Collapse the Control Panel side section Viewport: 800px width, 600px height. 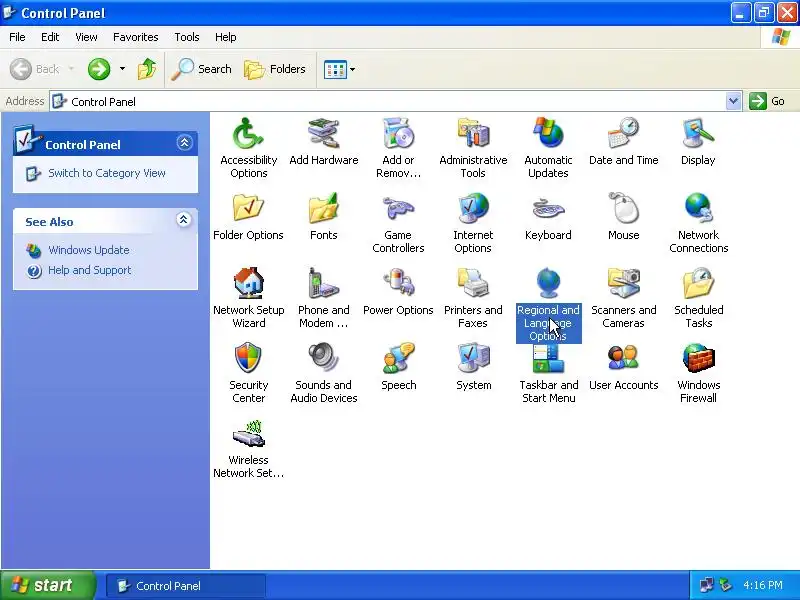[x=184, y=142]
